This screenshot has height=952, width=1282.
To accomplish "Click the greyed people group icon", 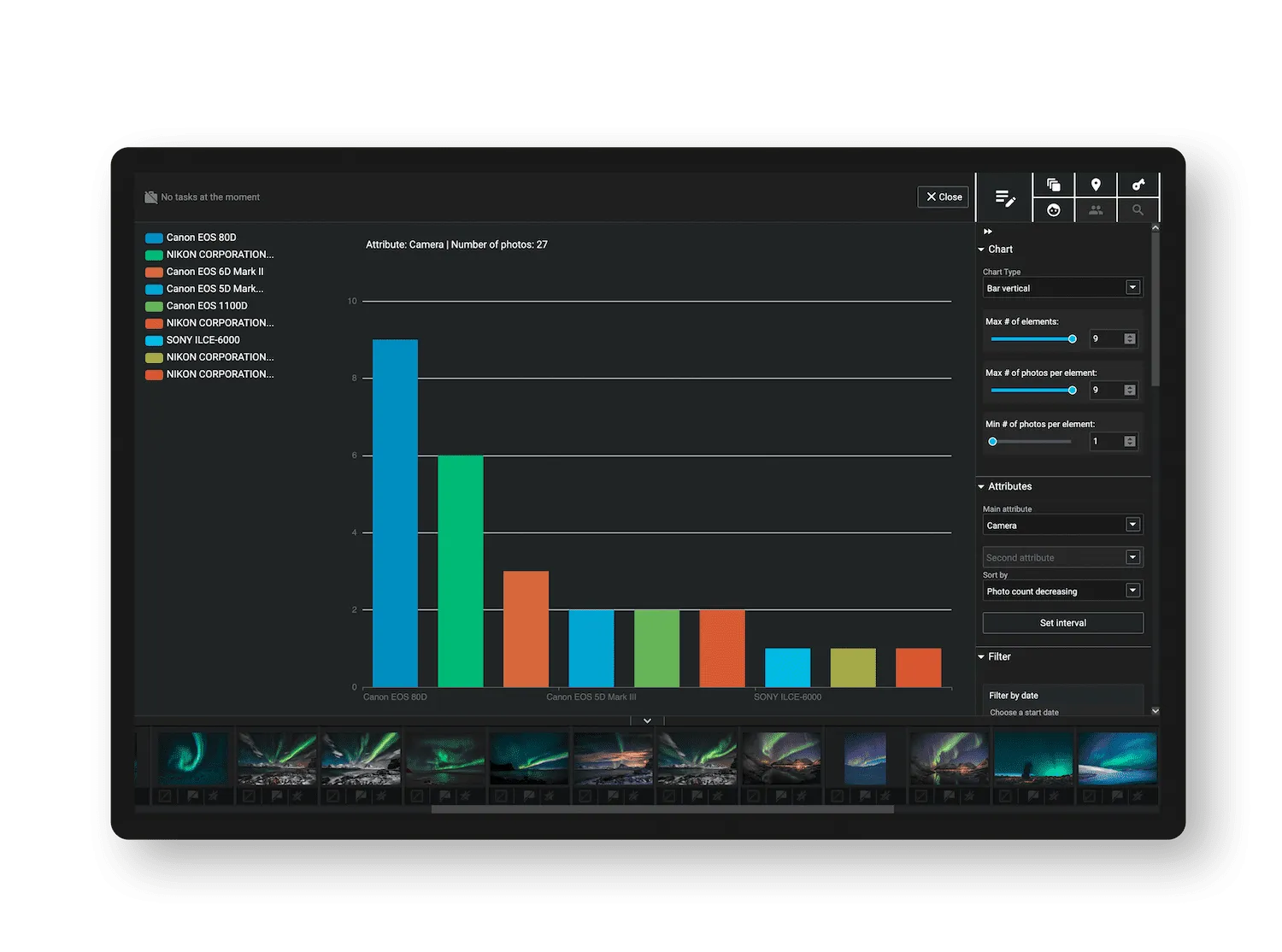I will pos(1096,210).
